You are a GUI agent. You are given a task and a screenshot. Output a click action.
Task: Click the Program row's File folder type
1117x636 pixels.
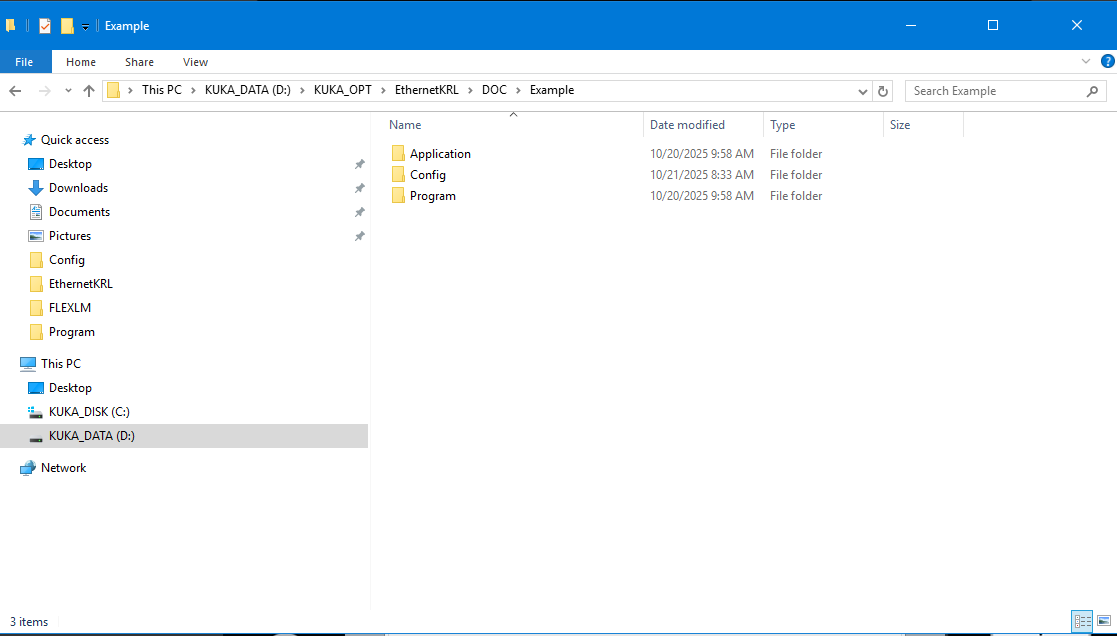[796, 196]
